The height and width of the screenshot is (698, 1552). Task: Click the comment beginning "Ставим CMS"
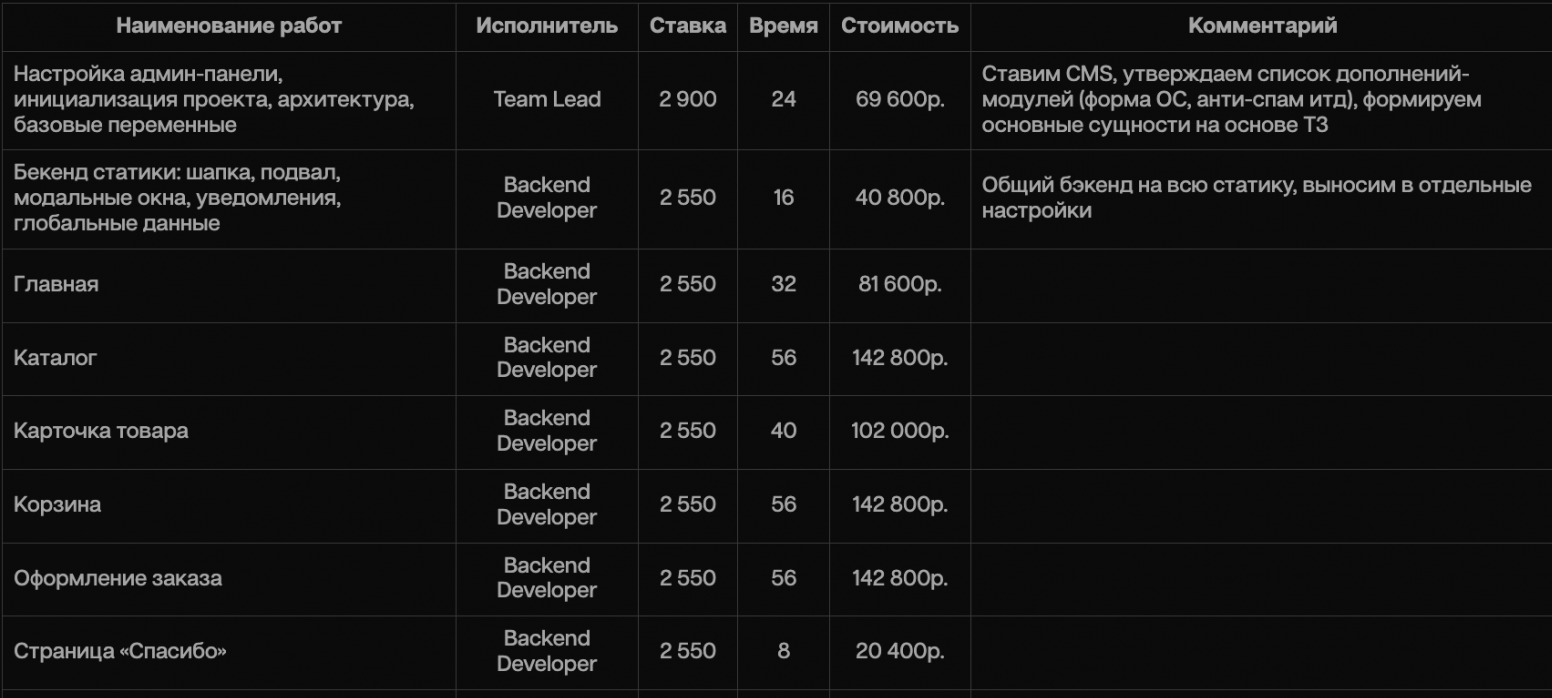(x=1231, y=100)
